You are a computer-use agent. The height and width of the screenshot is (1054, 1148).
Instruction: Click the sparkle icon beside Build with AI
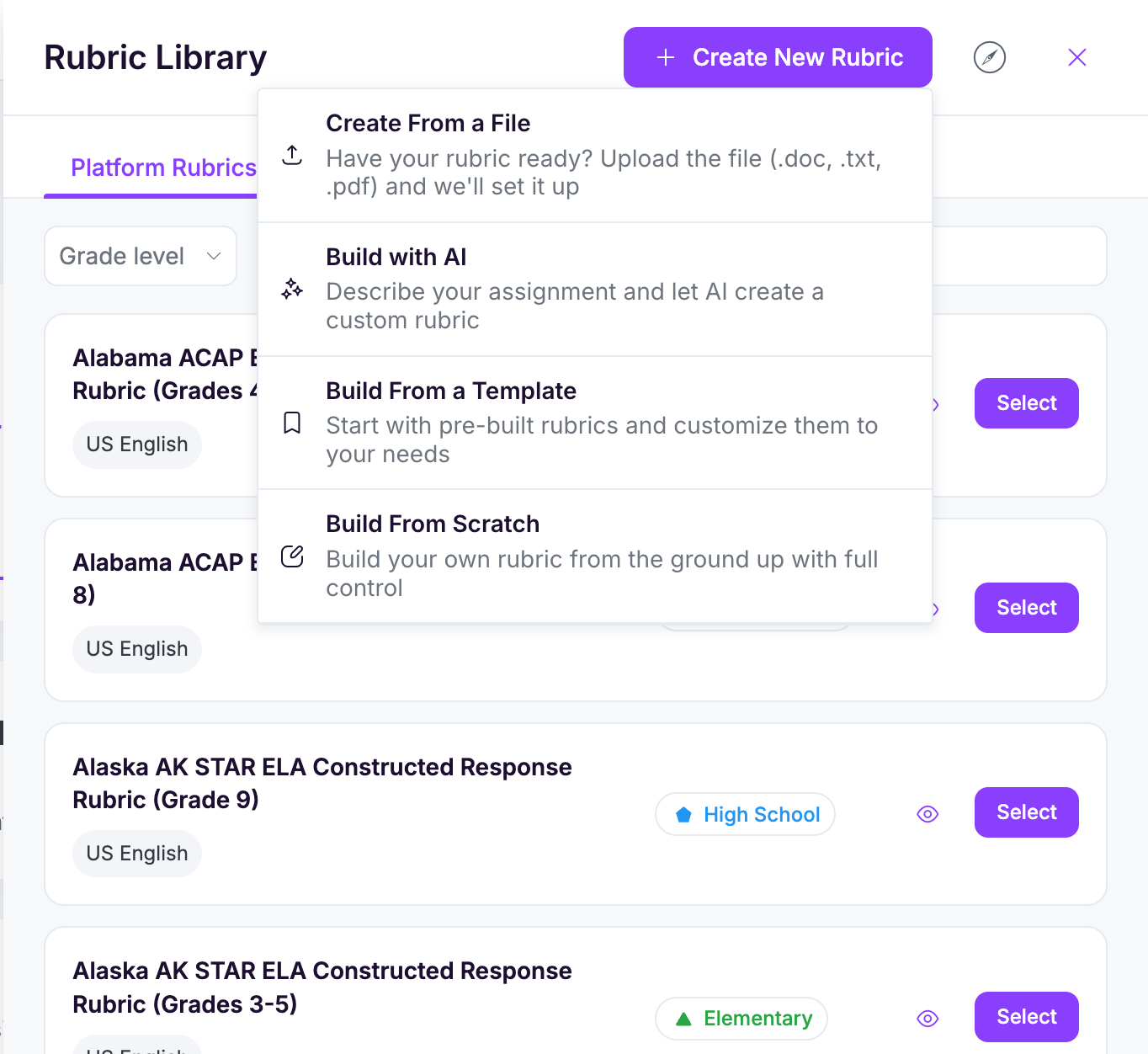292,290
